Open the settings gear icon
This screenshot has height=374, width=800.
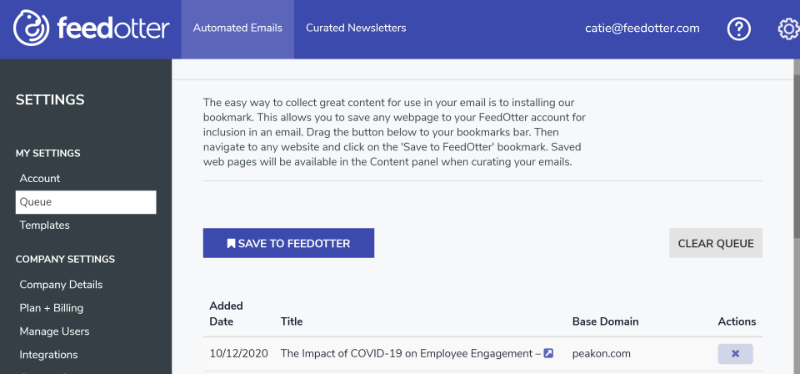coord(789,29)
